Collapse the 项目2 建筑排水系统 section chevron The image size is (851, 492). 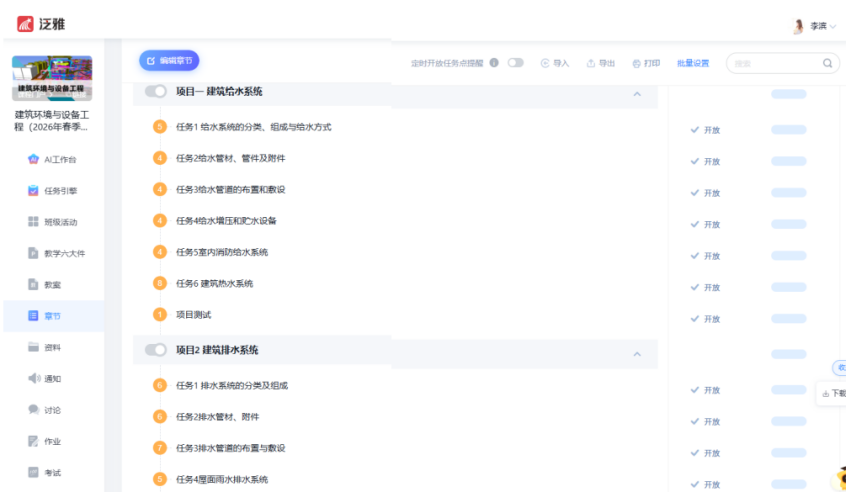pos(637,354)
